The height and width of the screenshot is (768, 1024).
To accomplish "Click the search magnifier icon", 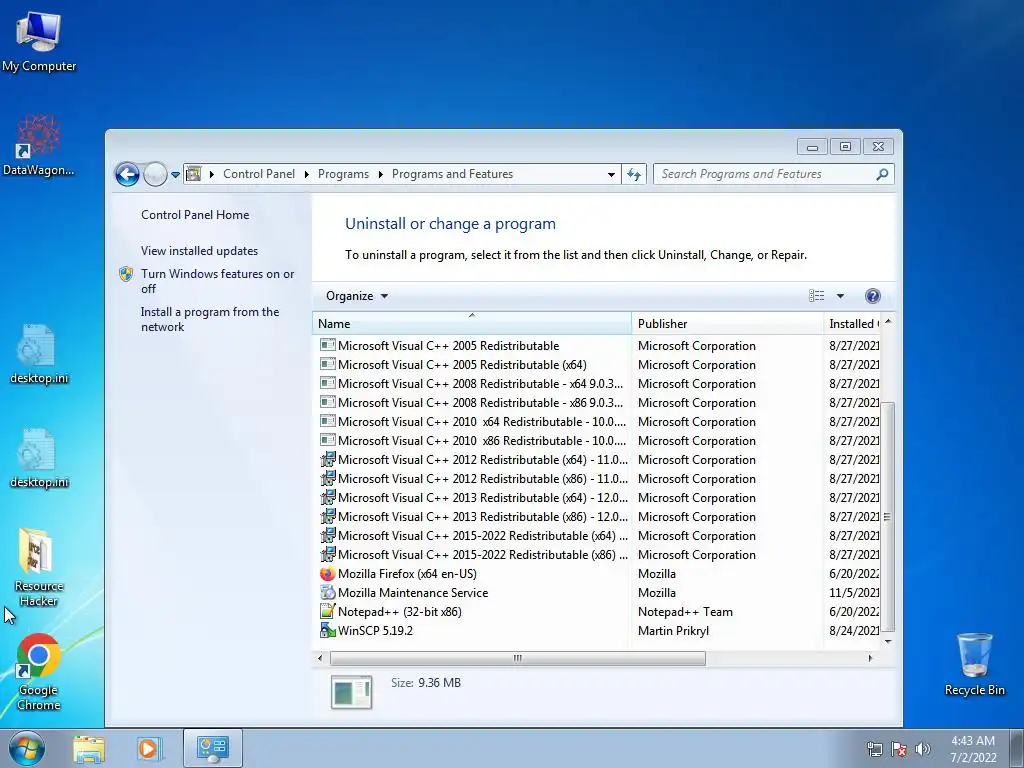I will pos(882,174).
